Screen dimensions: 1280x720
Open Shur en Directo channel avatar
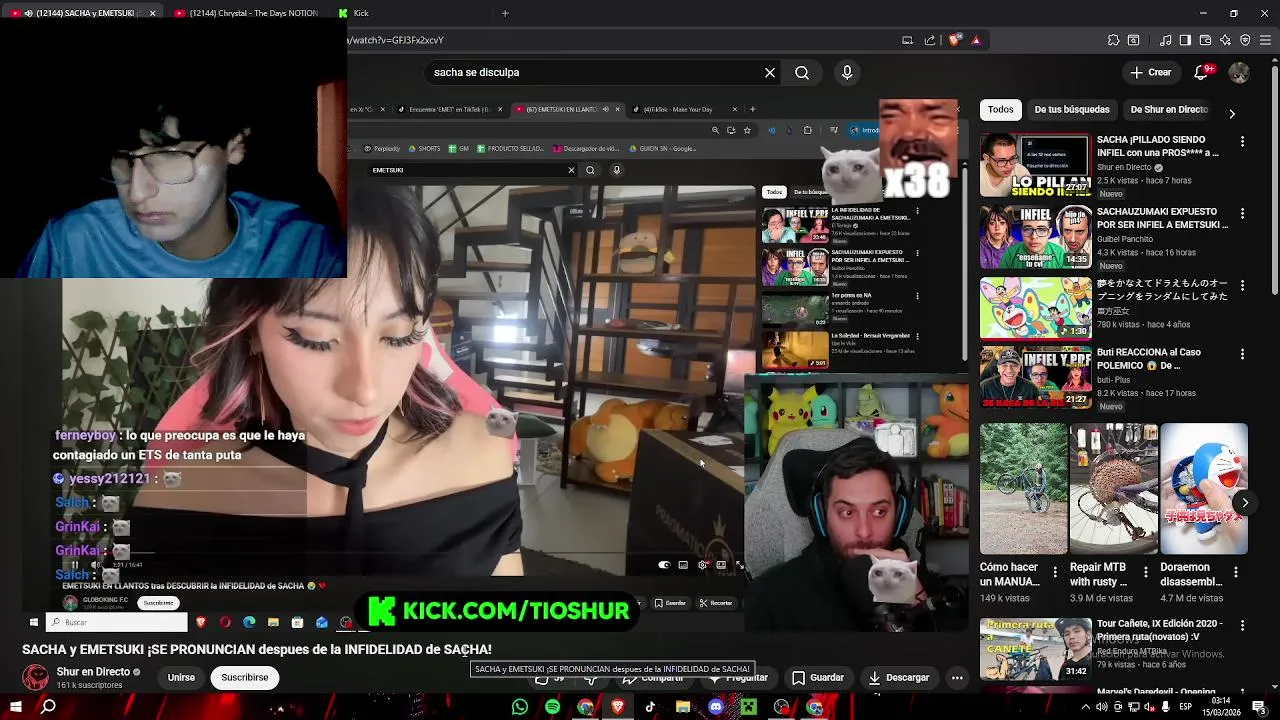click(36, 678)
